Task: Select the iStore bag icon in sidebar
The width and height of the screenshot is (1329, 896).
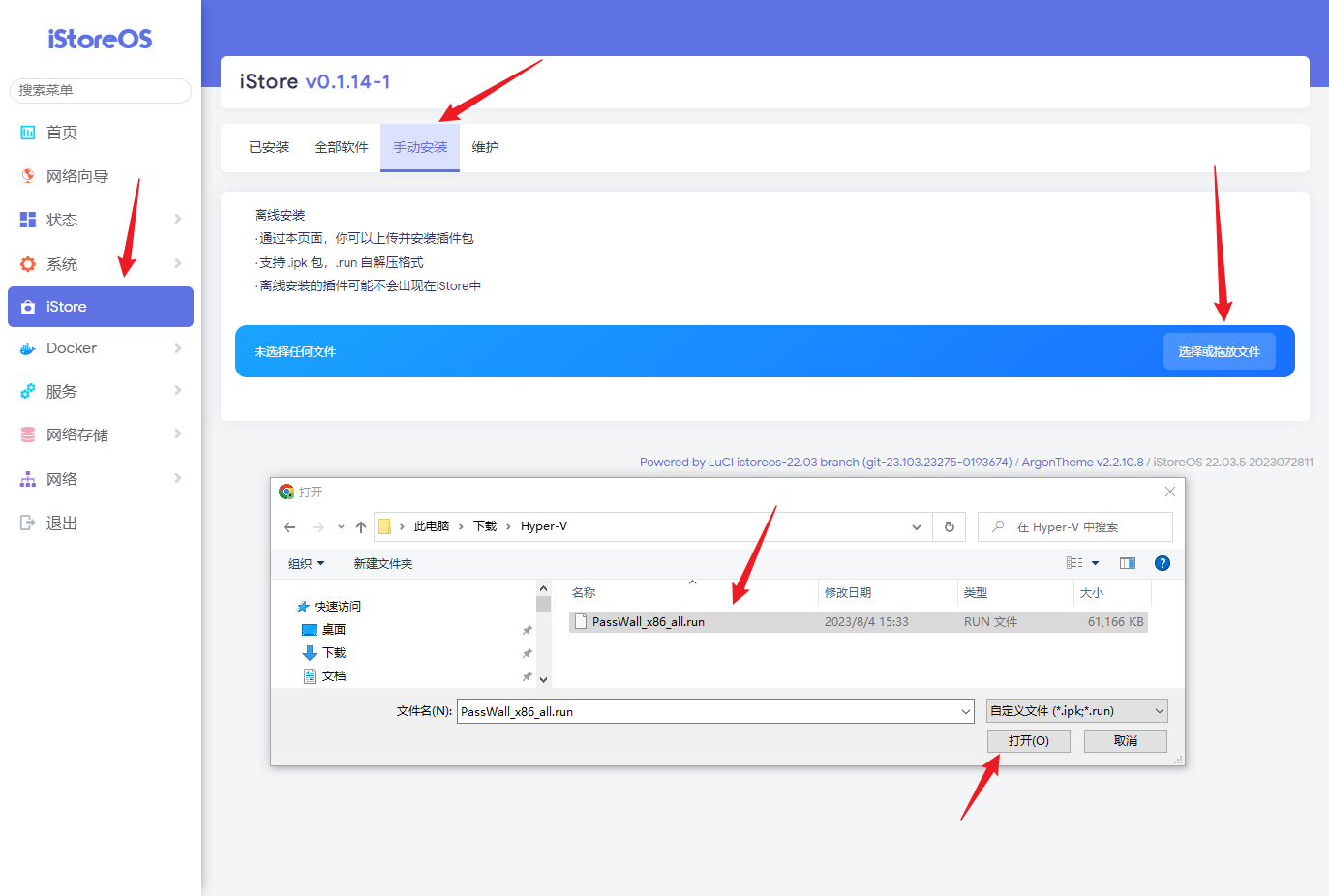Action: pyautogui.click(x=28, y=307)
